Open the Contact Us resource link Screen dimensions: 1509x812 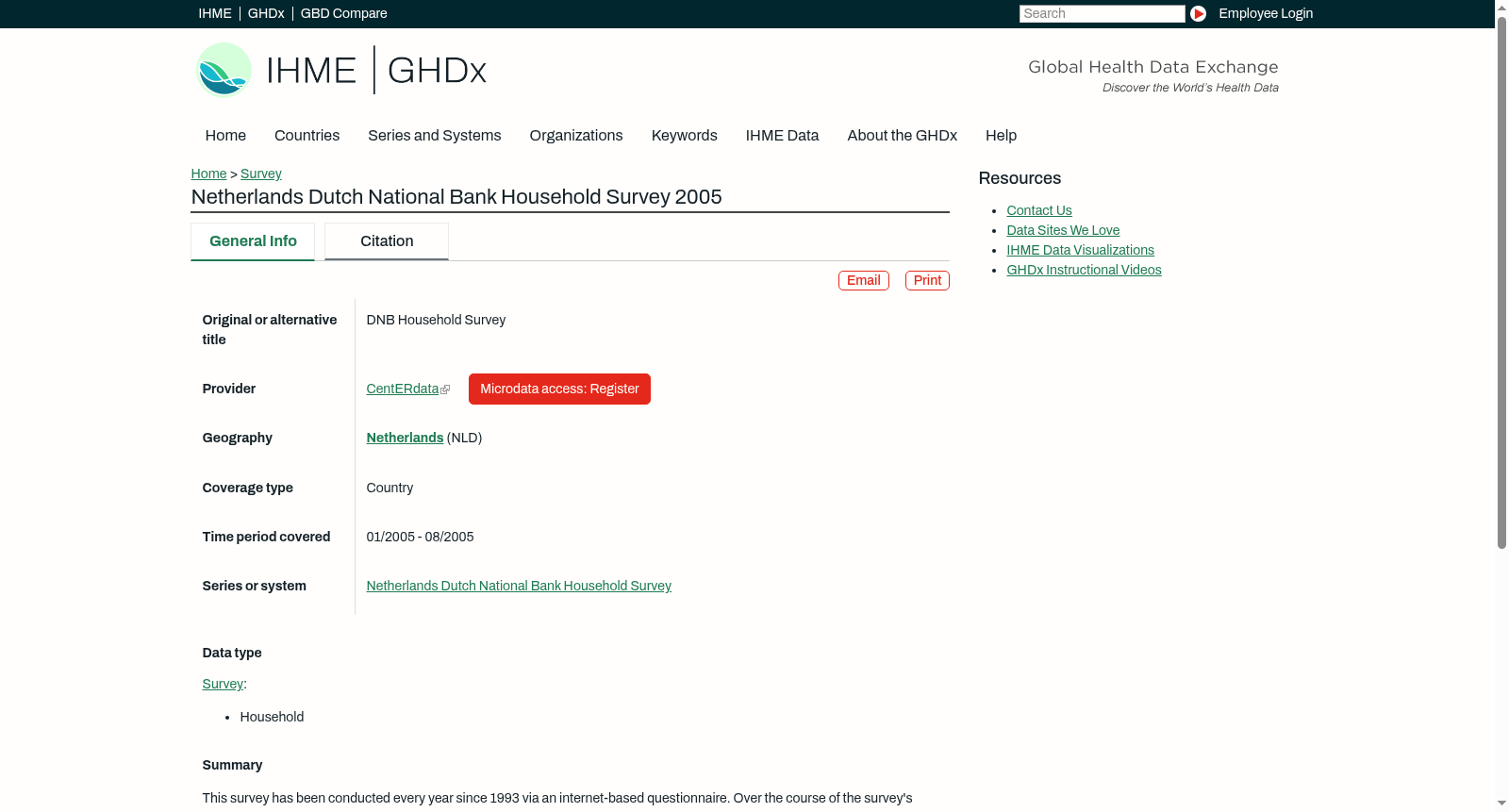click(1039, 210)
